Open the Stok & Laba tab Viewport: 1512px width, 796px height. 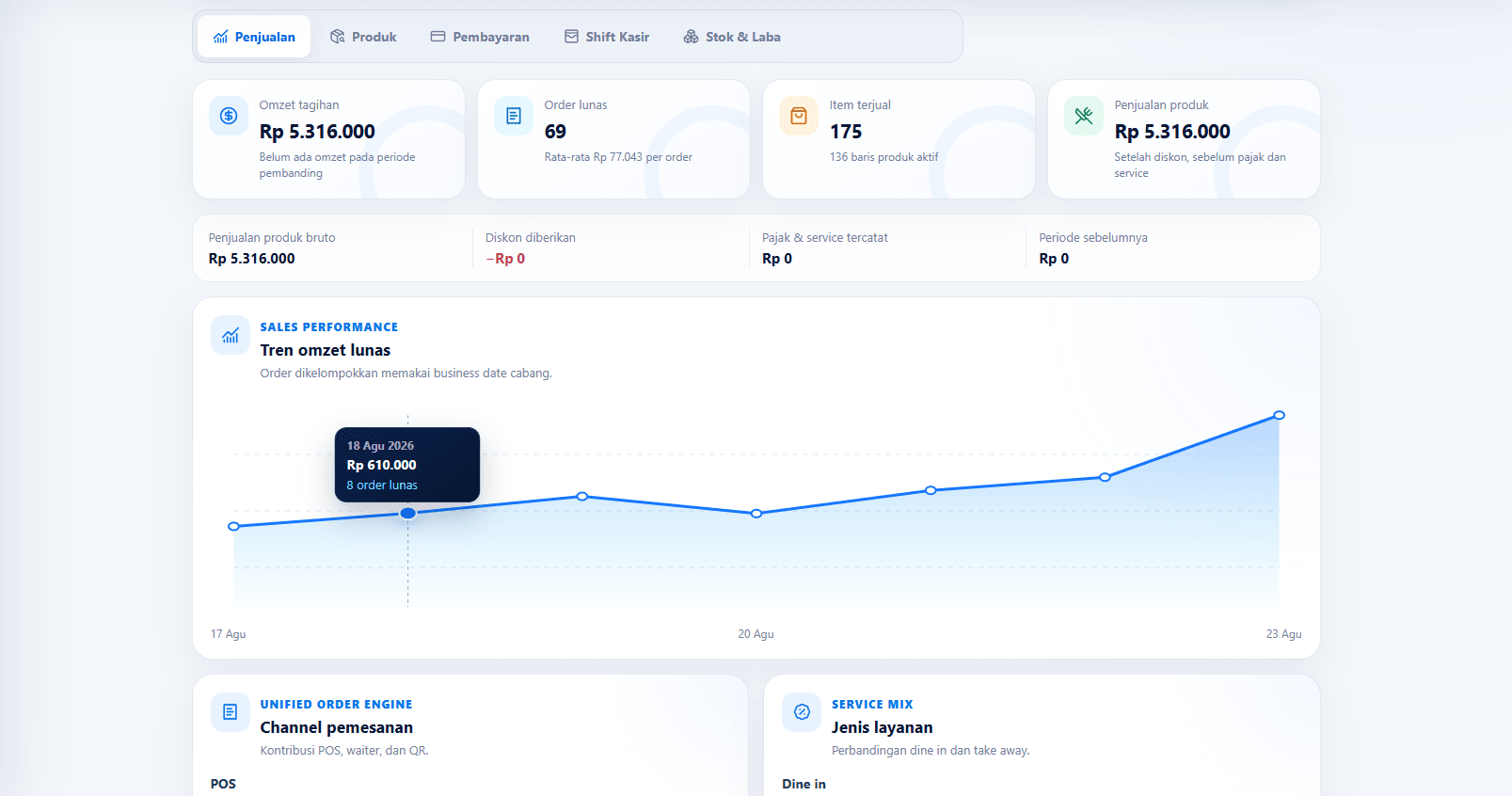click(x=732, y=37)
